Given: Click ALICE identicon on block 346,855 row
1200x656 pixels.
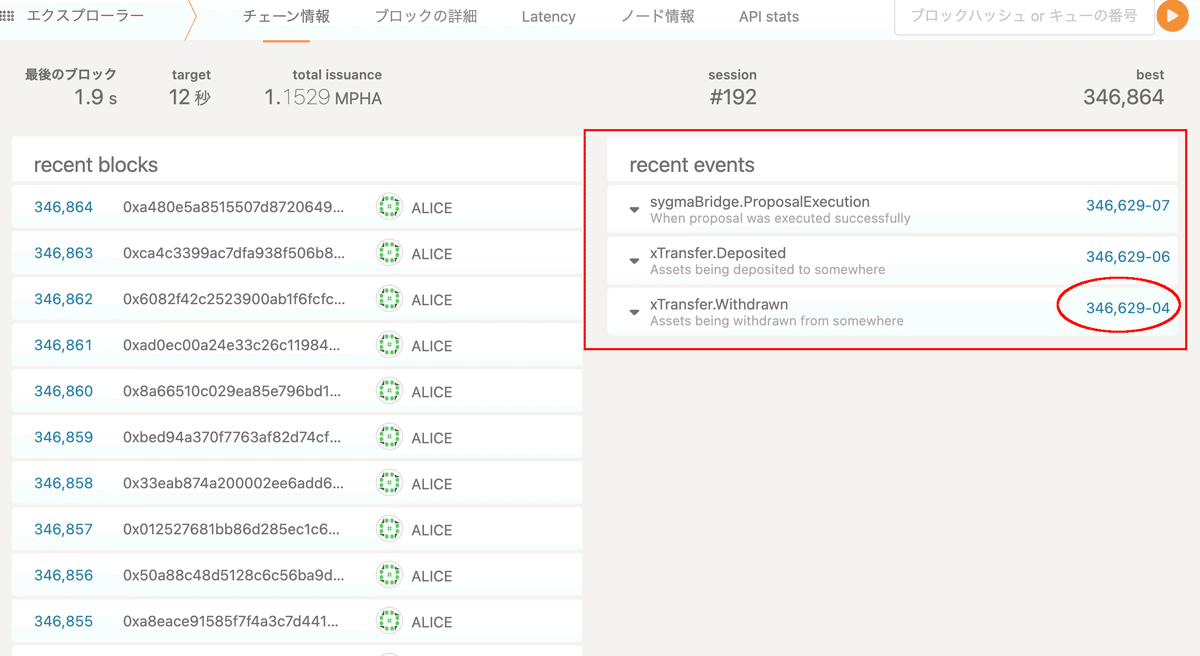Looking at the screenshot, I should pos(388,621).
